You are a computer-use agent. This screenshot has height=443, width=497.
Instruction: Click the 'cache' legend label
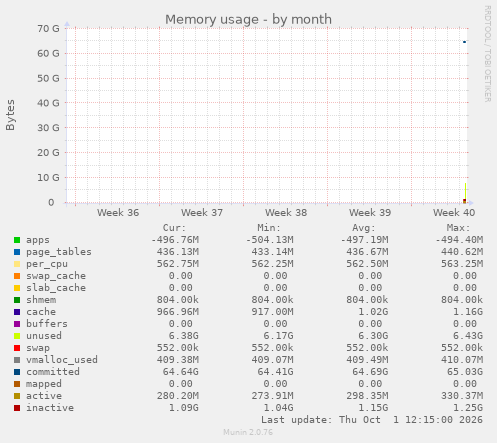[41, 312]
